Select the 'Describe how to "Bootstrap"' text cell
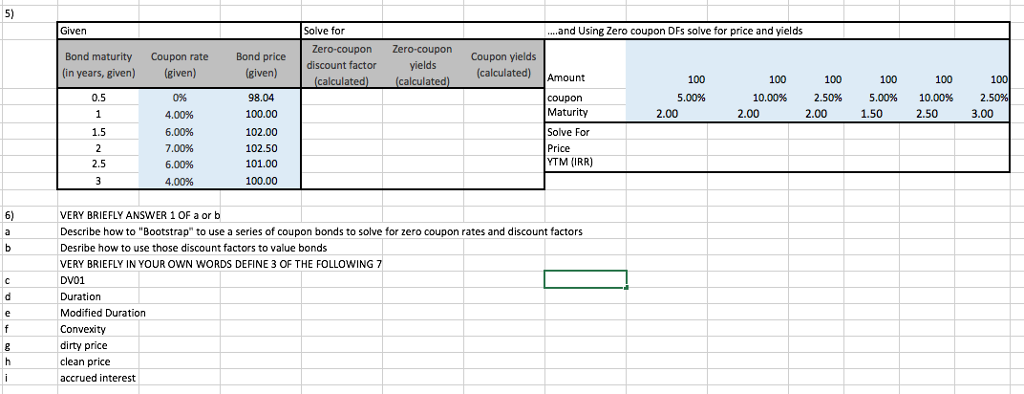Screen dimensions: 1024x394 321,231
